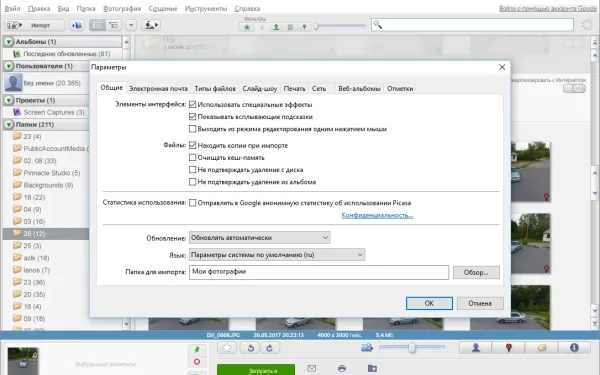
Task: Switch to 'Электронная почта' tab
Action: pyautogui.click(x=158, y=88)
